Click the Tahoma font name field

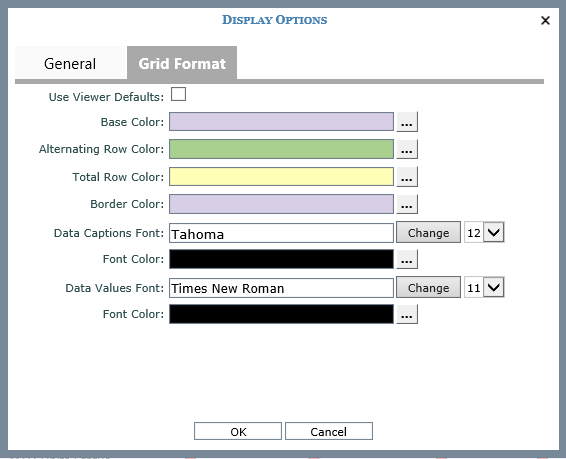pyautogui.click(x=281, y=233)
